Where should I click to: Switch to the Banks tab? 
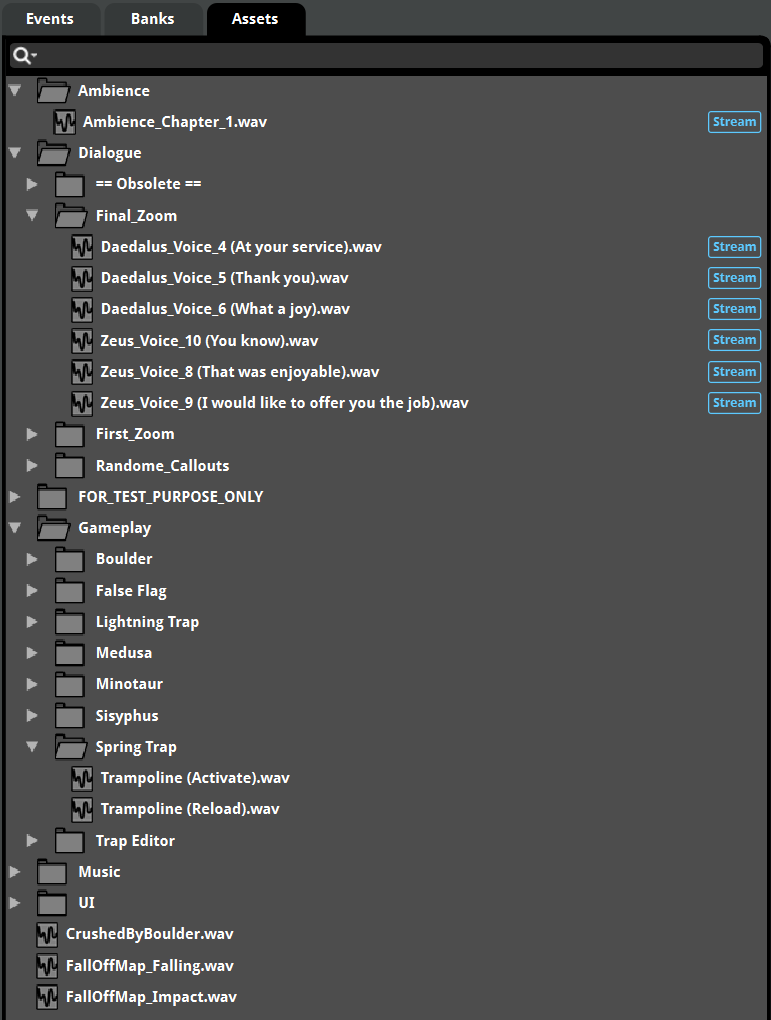tap(153, 19)
